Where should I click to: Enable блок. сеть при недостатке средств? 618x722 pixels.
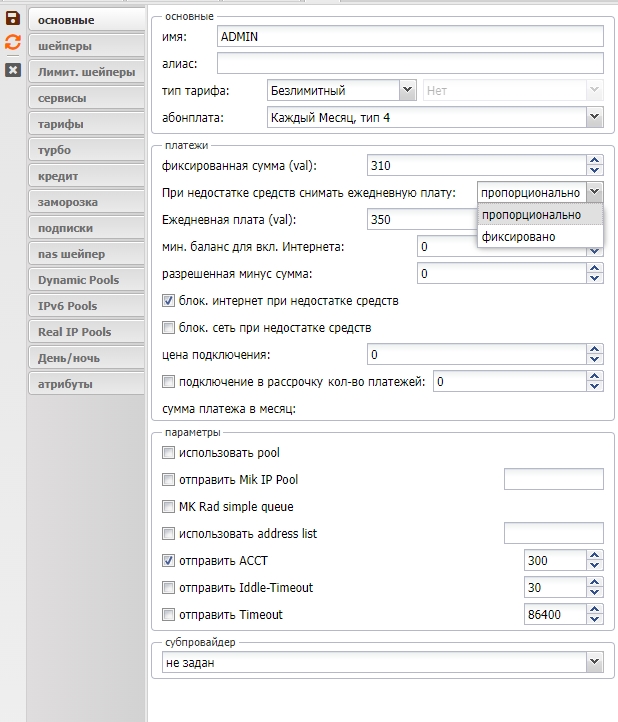pos(168,327)
